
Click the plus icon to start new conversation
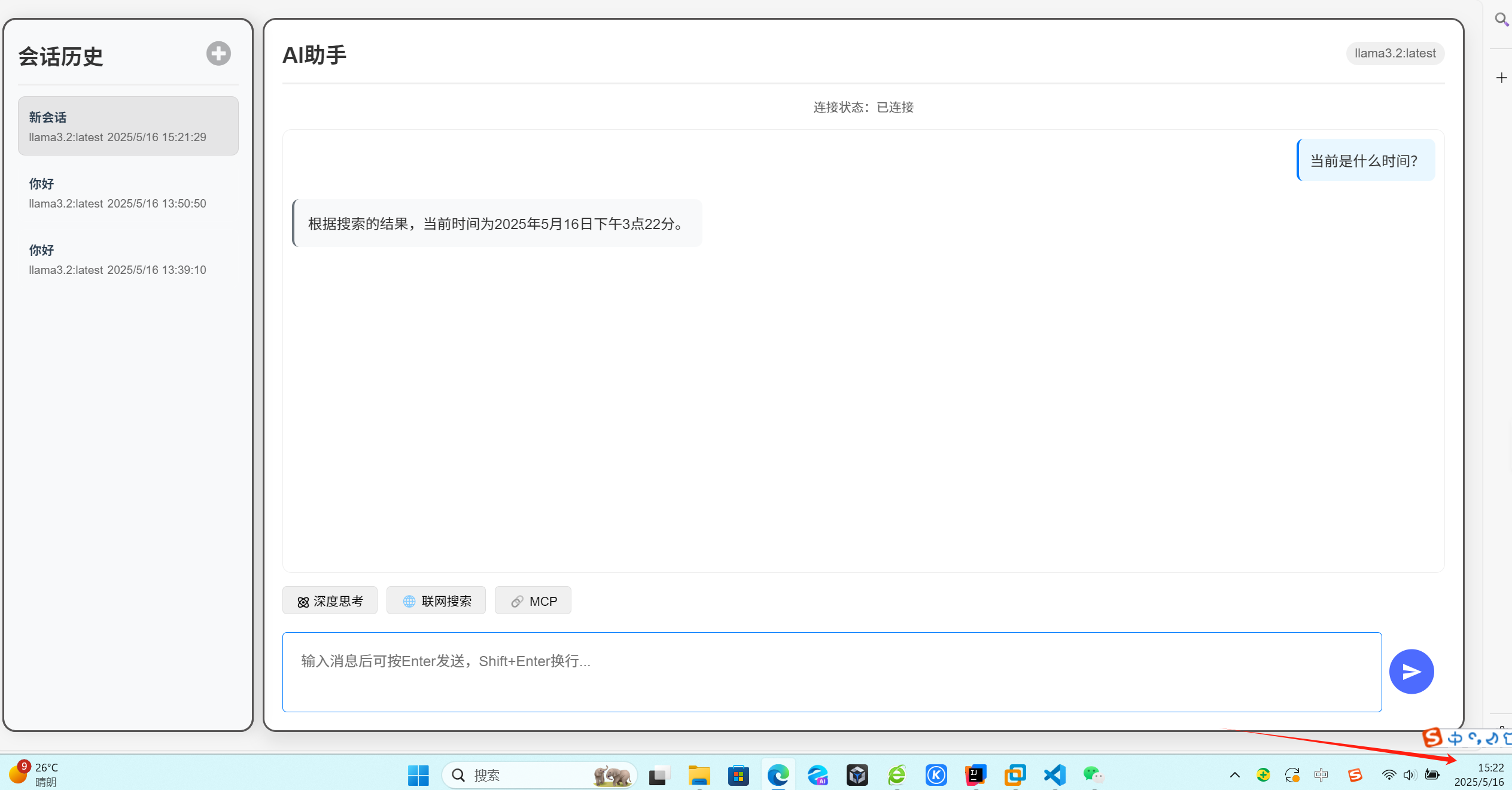[218, 54]
